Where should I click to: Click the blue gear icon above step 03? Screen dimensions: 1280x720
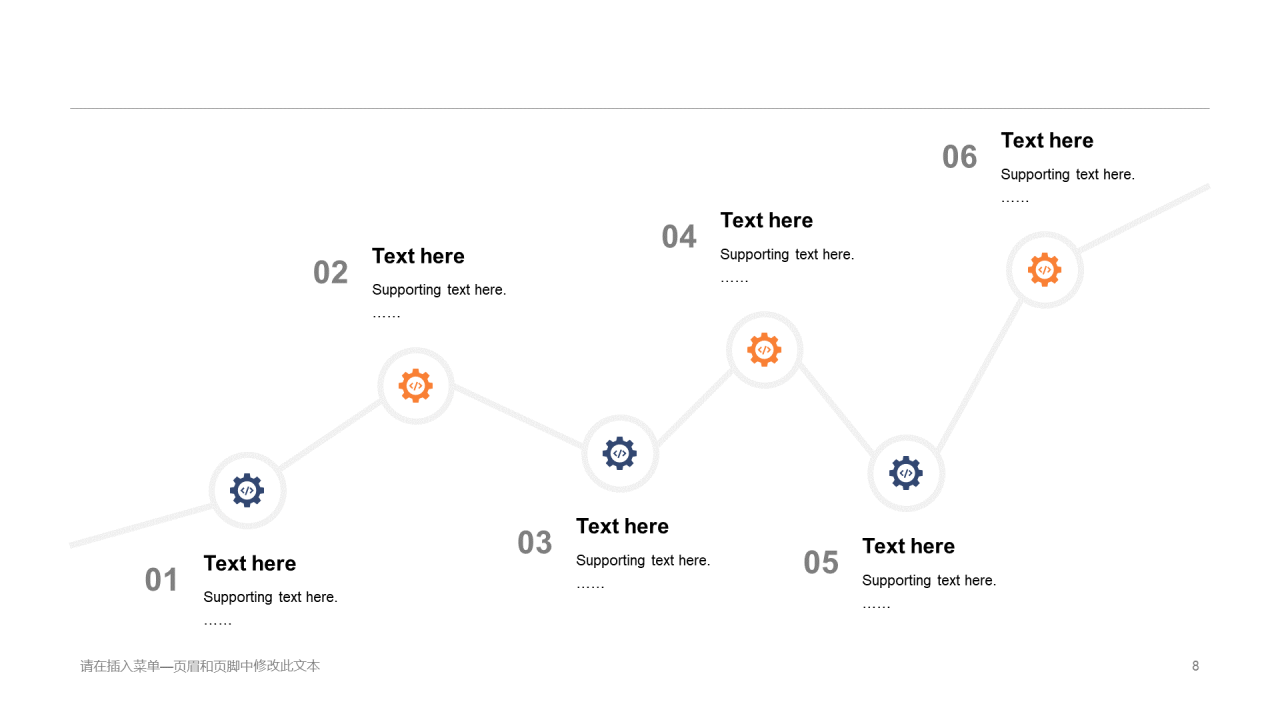pos(620,454)
